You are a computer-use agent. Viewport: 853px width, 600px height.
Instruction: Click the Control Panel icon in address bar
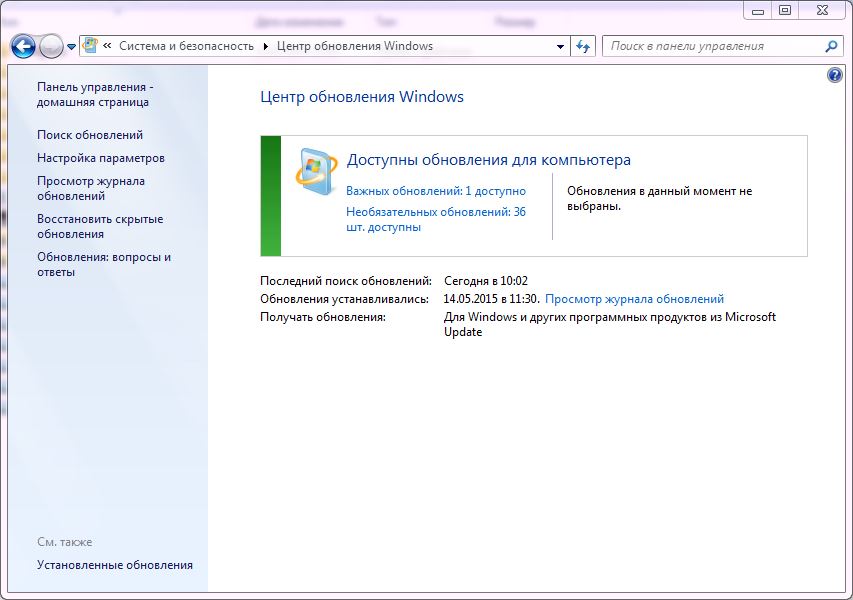tap(91, 46)
